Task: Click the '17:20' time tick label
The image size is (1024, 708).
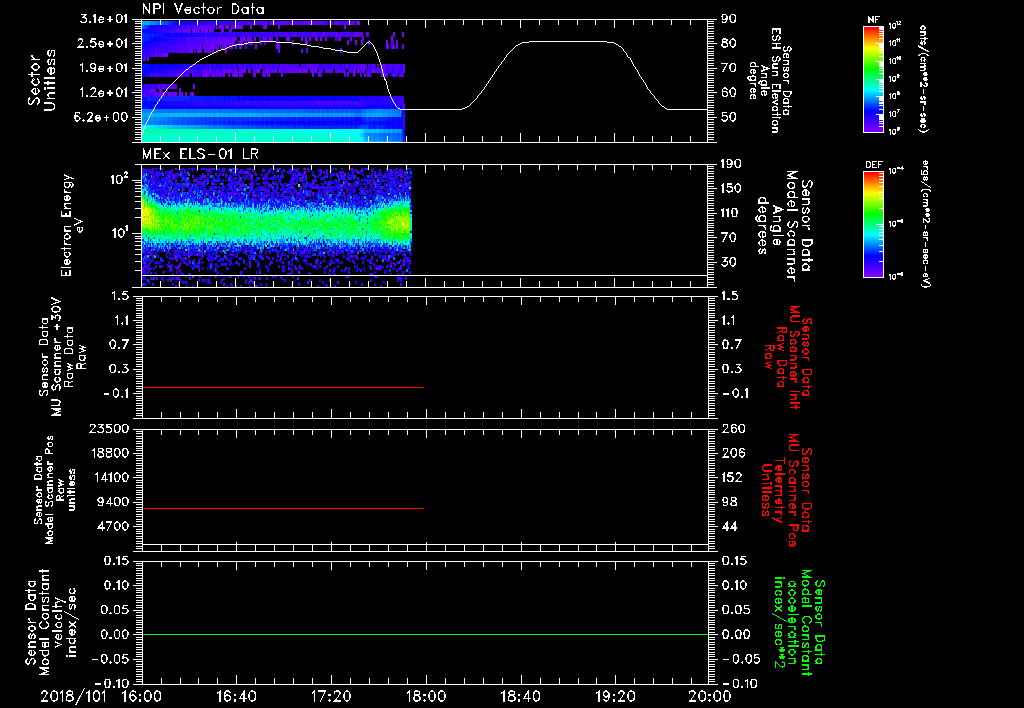Action: (331, 696)
